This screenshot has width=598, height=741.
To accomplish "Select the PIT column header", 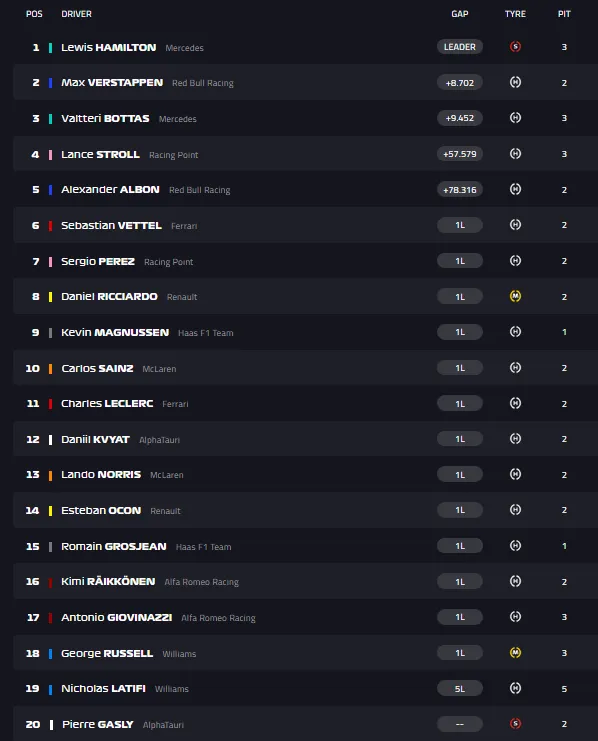I will pyautogui.click(x=564, y=14).
